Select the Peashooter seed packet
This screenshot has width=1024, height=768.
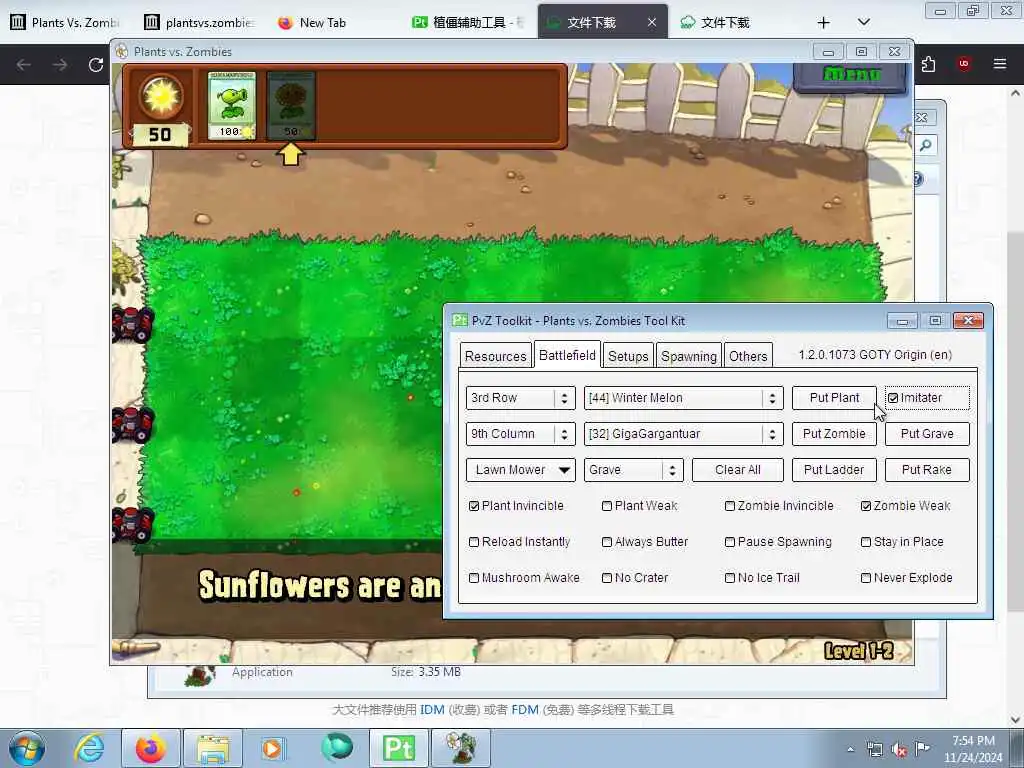232,106
